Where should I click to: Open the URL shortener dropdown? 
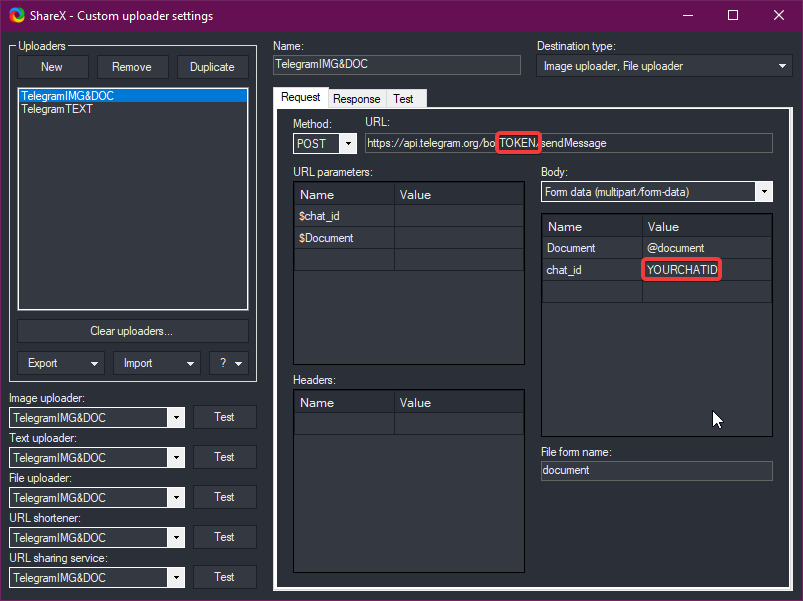coord(97,538)
